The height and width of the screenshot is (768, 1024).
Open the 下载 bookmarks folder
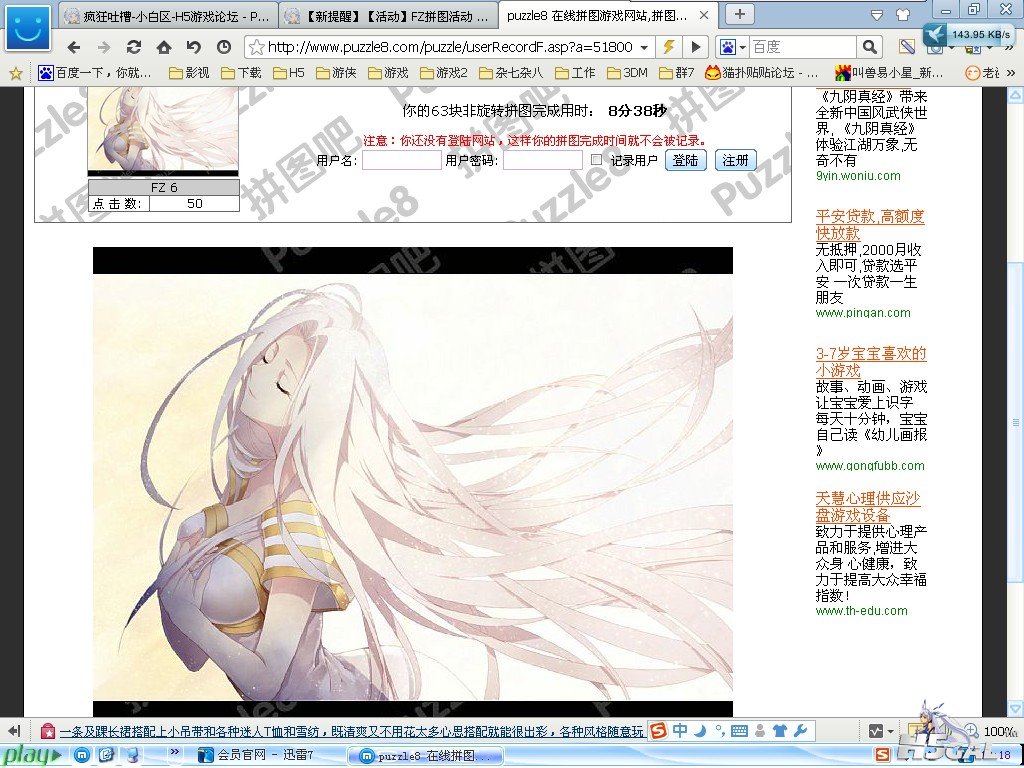click(x=241, y=73)
